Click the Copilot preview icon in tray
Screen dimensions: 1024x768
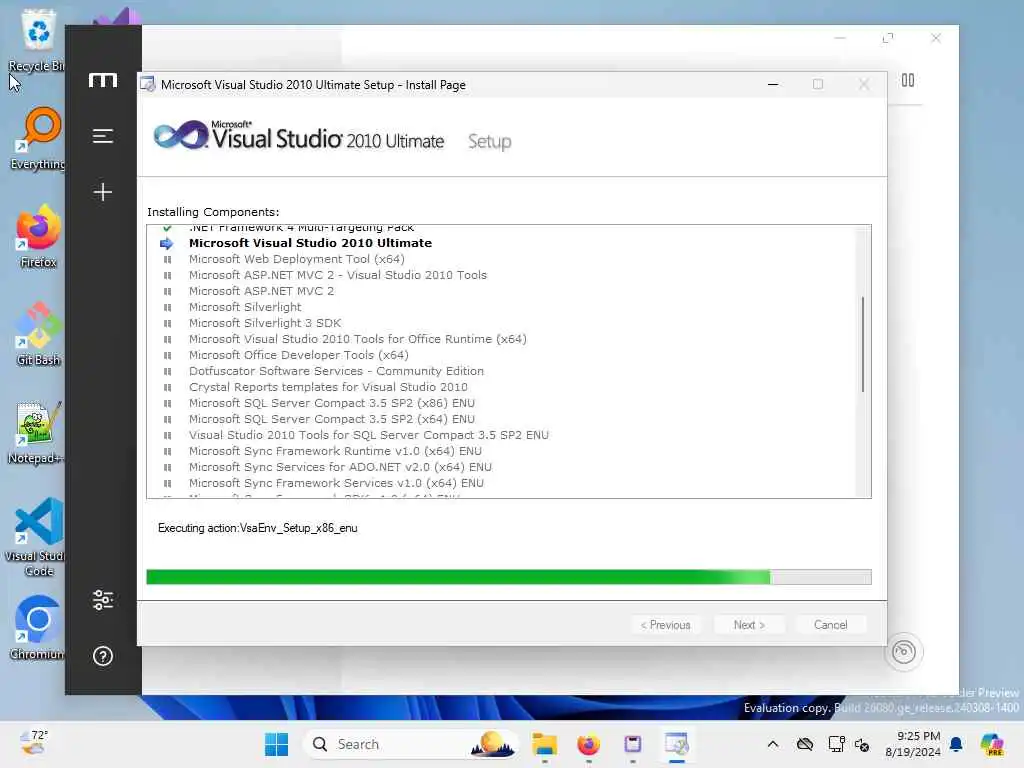pos(992,744)
